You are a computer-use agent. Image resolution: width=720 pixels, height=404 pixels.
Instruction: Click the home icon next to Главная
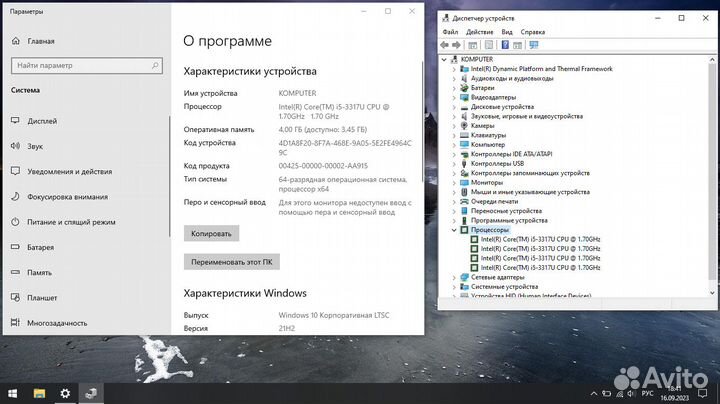tap(16, 41)
